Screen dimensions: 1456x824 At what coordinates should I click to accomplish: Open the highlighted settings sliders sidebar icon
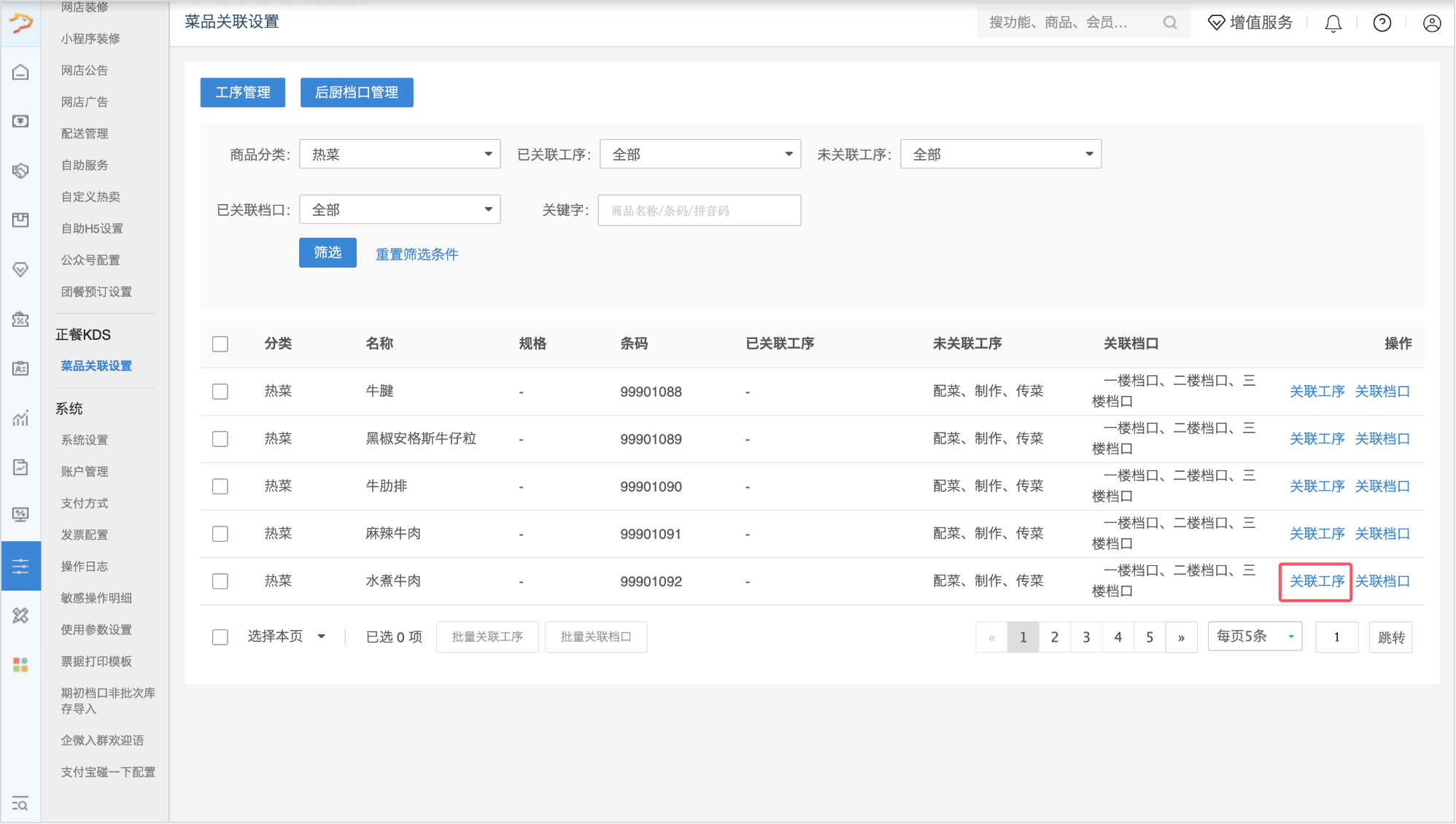(20, 566)
